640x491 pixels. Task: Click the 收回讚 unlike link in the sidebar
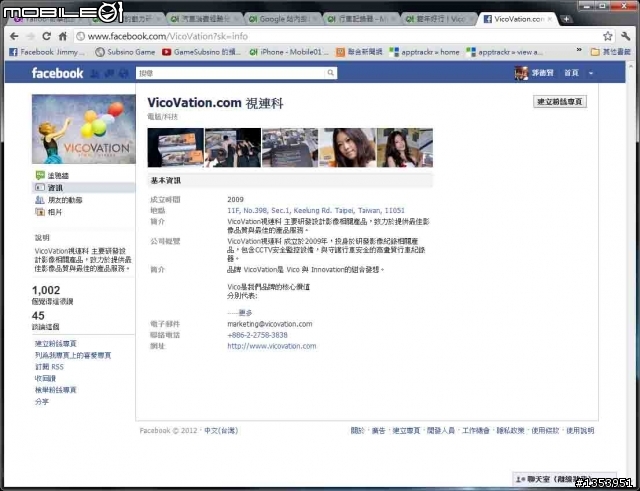(x=45, y=378)
